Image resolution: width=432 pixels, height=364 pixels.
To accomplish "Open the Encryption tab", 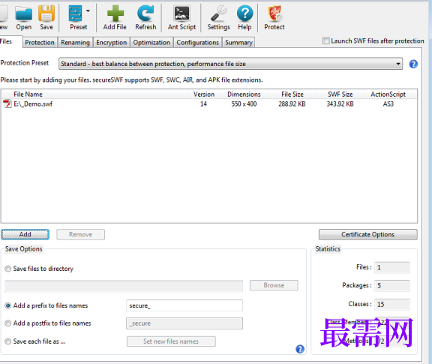I will pos(111,42).
